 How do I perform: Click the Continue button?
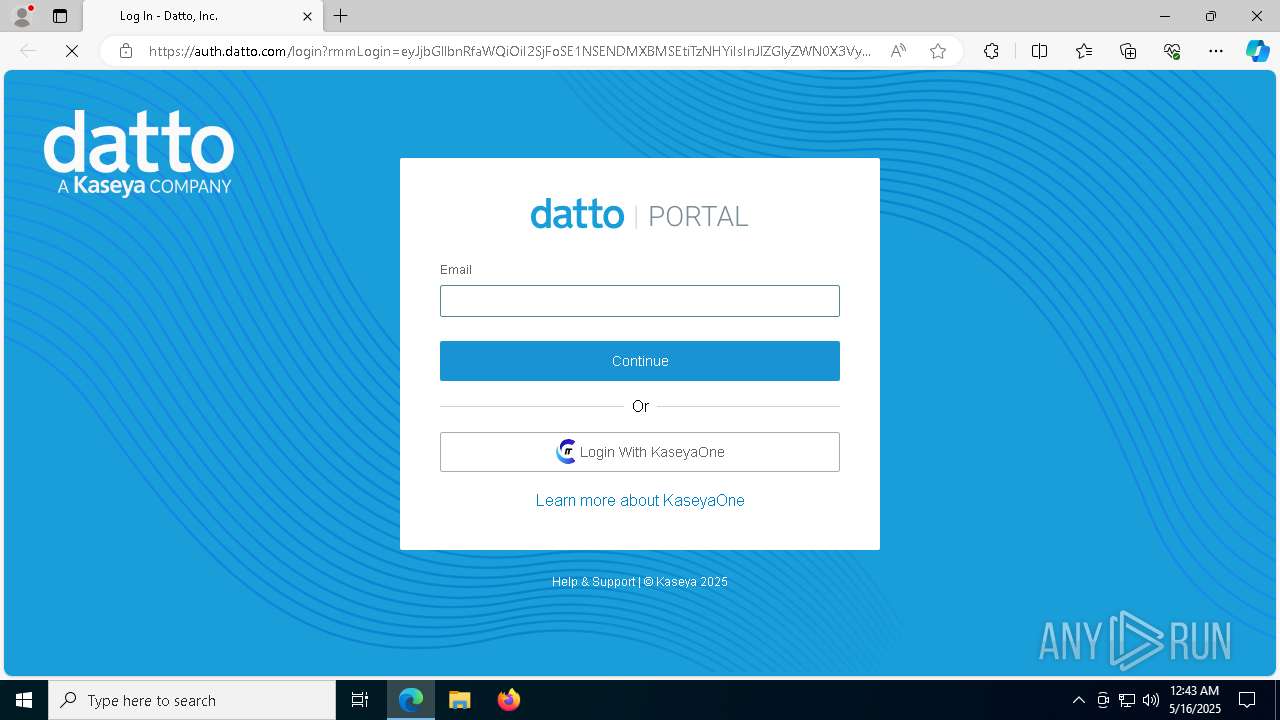tap(640, 361)
